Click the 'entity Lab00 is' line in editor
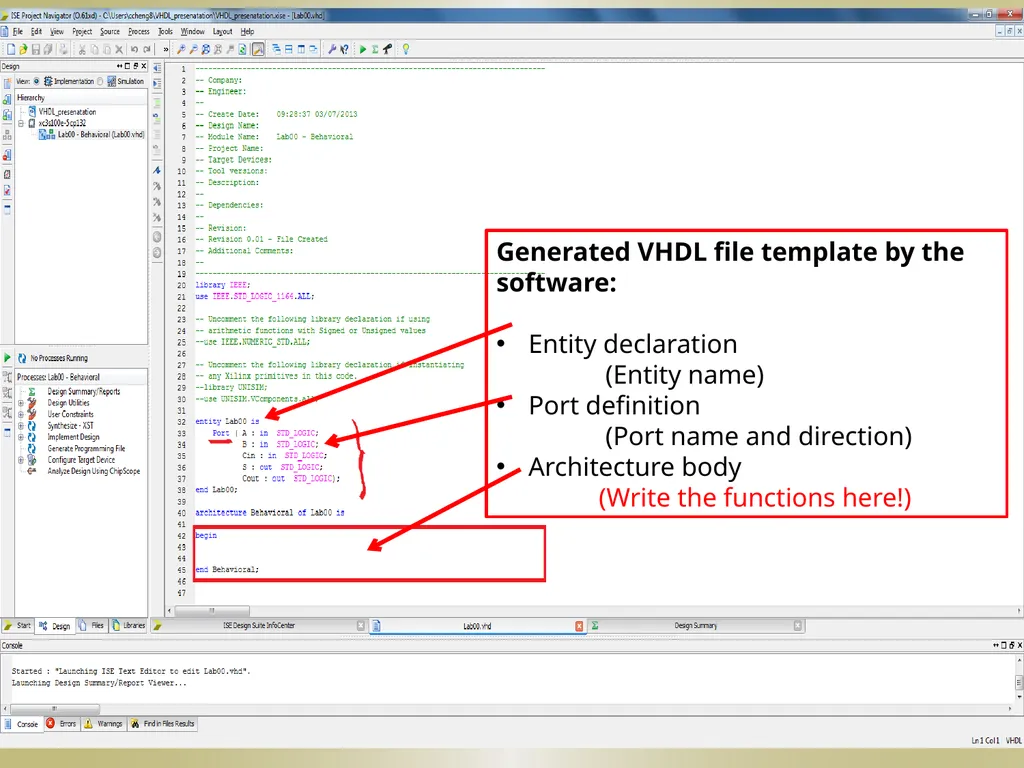 pyautogui.click(x=227, y=422)
